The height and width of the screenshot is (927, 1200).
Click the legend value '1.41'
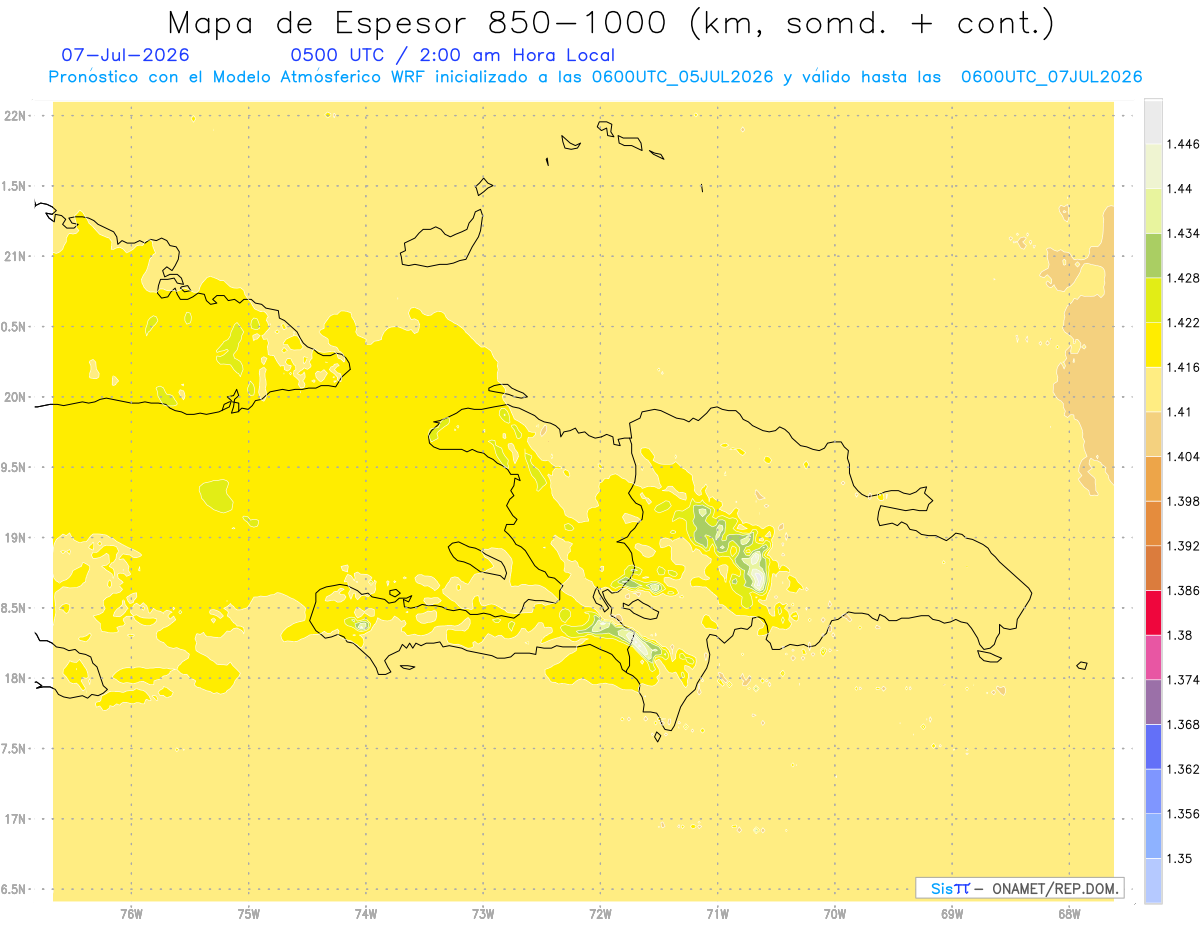pos(1180,412)
